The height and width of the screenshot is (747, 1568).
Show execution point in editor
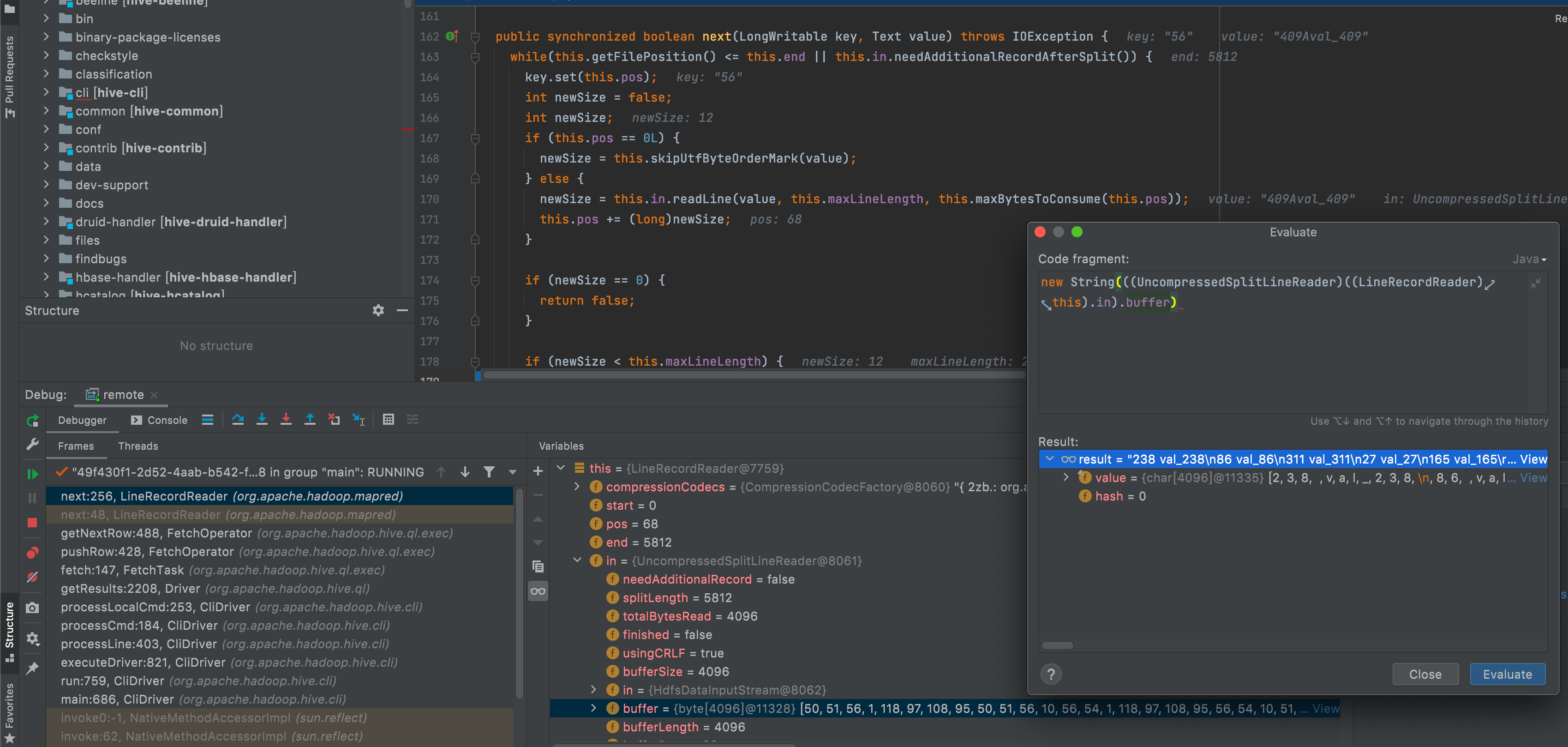[x=208, y=420]
